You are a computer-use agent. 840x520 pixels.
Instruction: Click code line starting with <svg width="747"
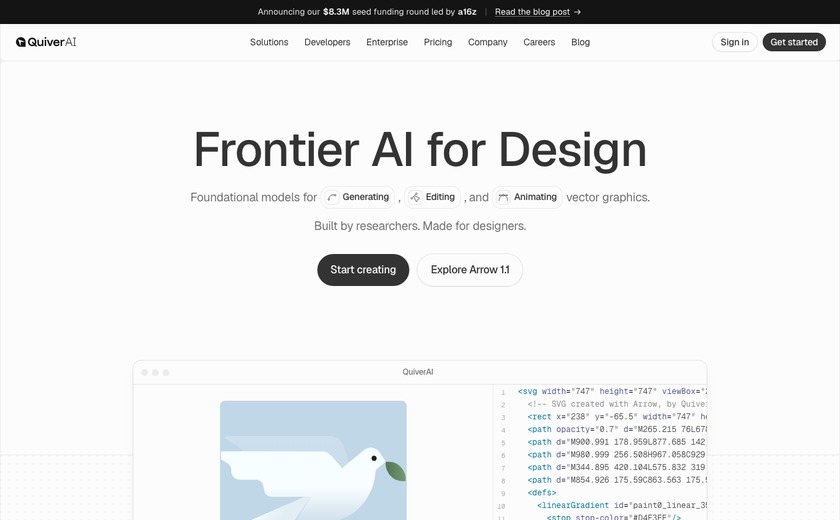click(612, 391)
